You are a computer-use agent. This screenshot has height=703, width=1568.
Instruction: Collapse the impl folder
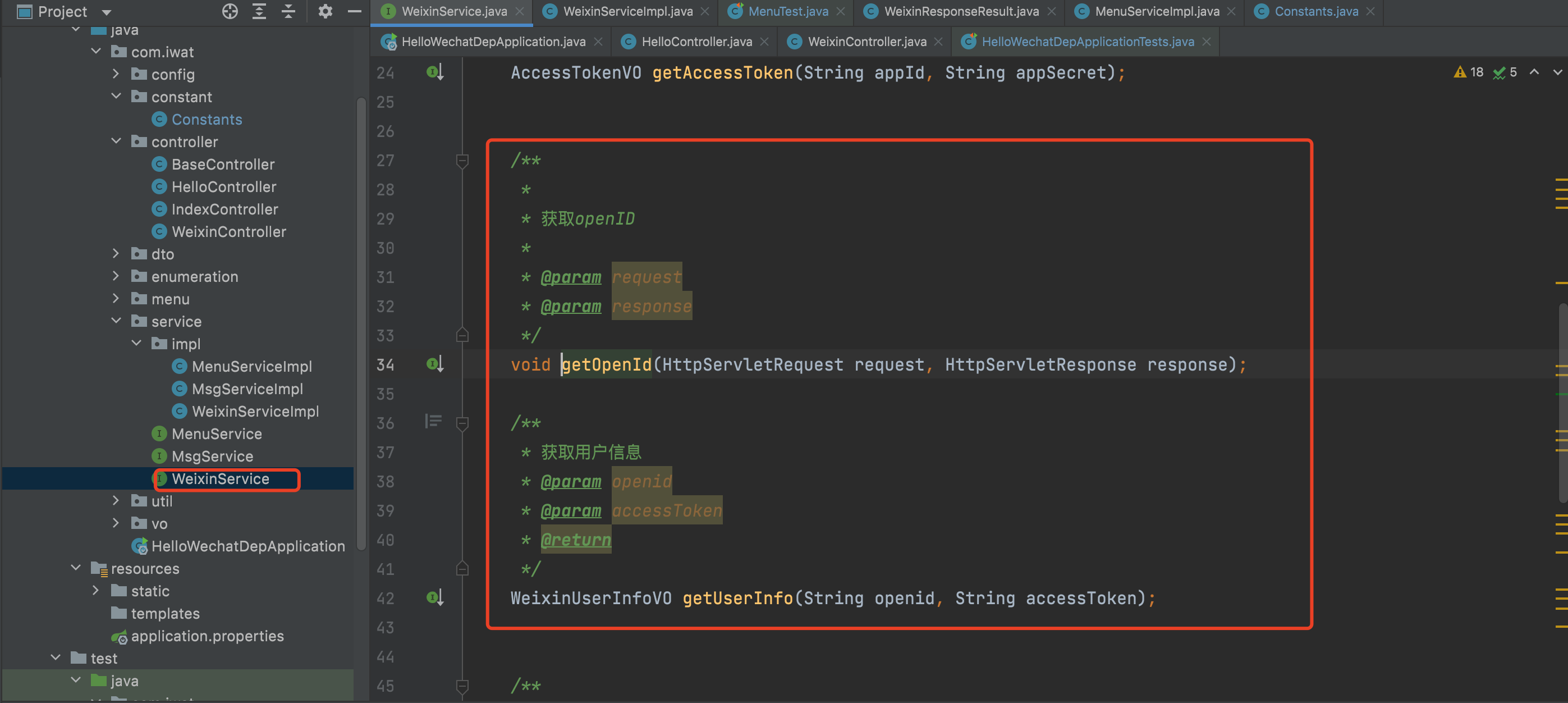tap(136, 344)
